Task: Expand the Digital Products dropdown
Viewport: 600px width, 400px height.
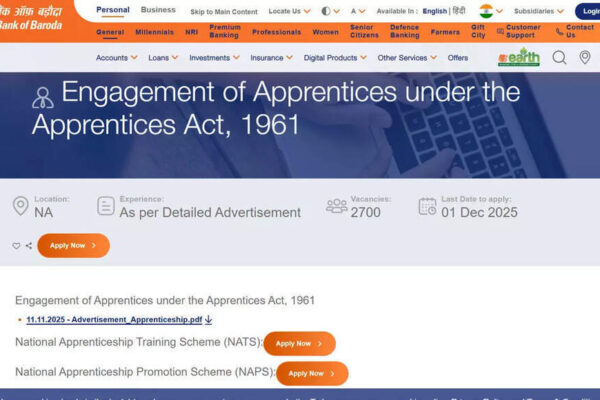Action: pyautogui.click(x=335, y=58)
